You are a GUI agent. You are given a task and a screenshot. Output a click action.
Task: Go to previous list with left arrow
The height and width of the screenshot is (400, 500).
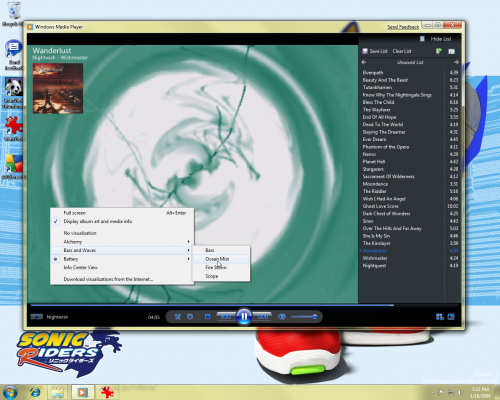[364, 62]
